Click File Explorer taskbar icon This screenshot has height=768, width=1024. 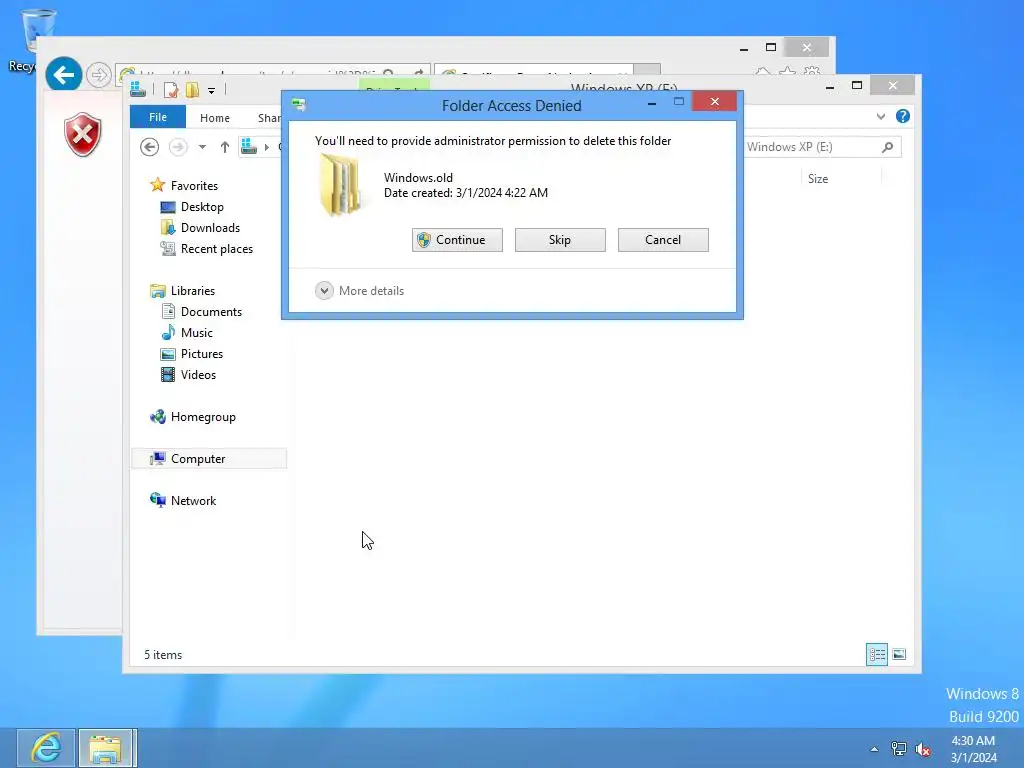pyautogui.click(x=106, y=747)
